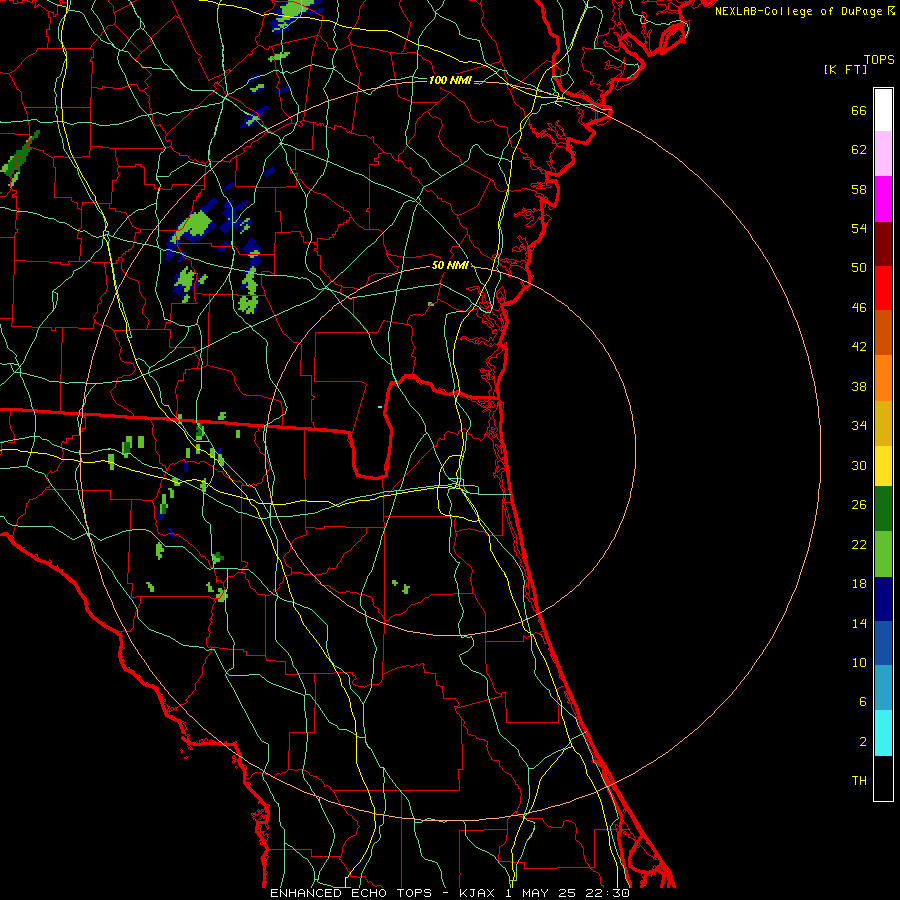The image size is (900, 900).
Task: Click the legend value "42"
Action: 859,347
